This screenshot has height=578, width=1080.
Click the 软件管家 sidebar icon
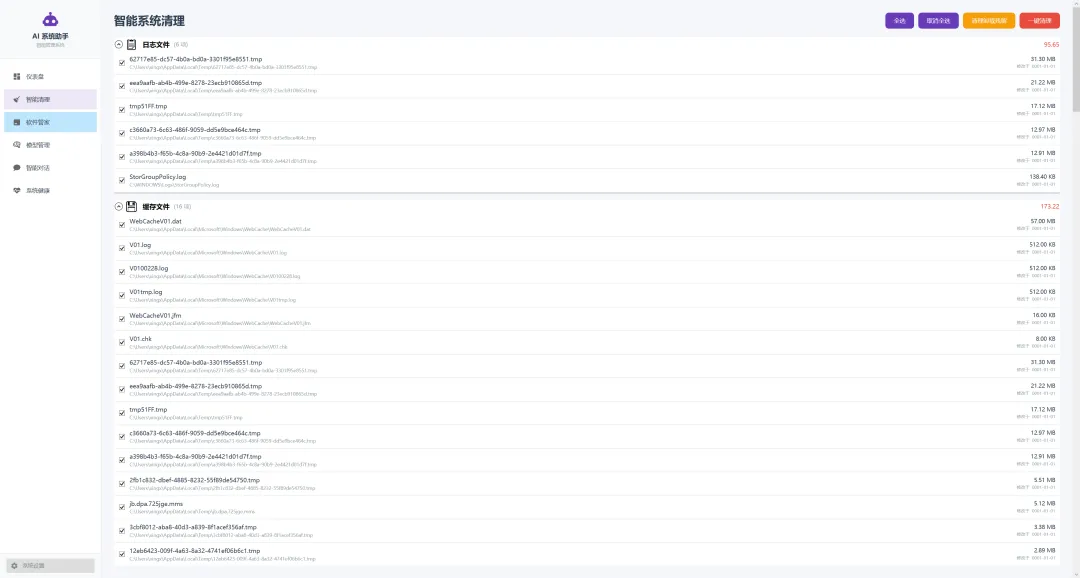coord(17,122)
